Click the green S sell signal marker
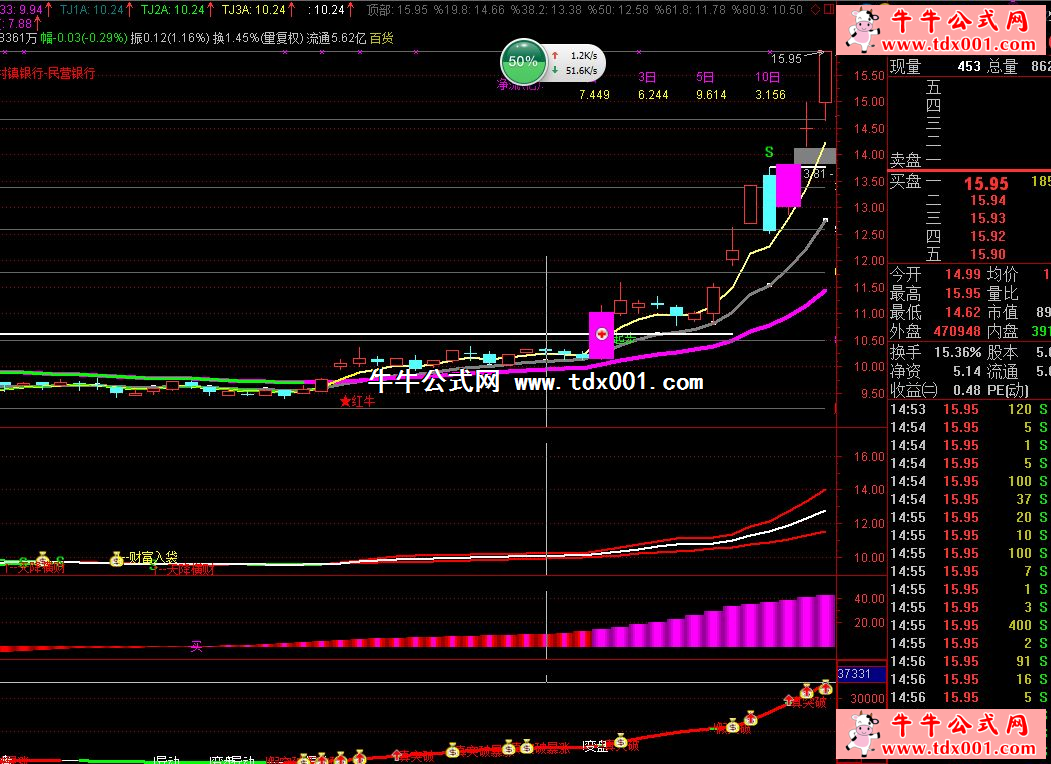 [x=769, y=152]
